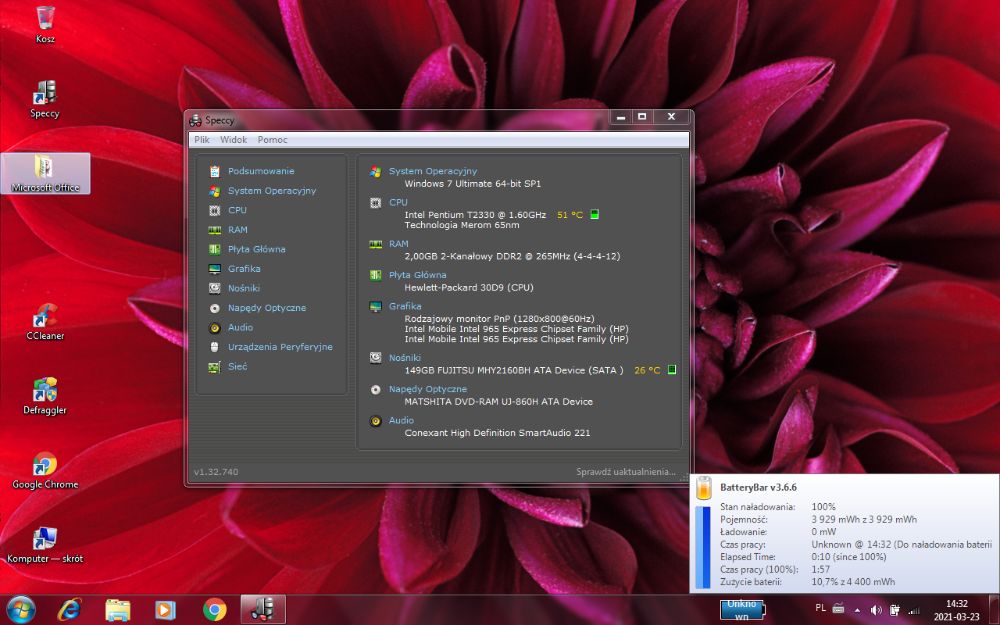Image resolution: width=1000 pixels, height=625 pixels.
Task: Click the Intel Pentium T2330 @ 1.60GHz text
Action: [475, 215]
